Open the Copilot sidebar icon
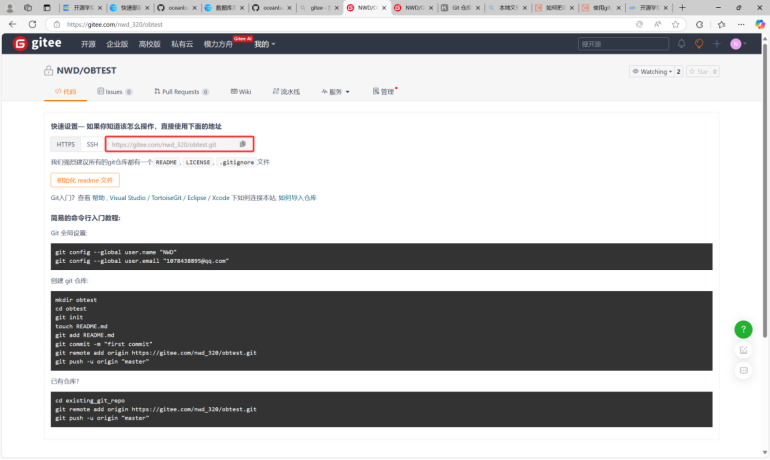 [760, 24]
